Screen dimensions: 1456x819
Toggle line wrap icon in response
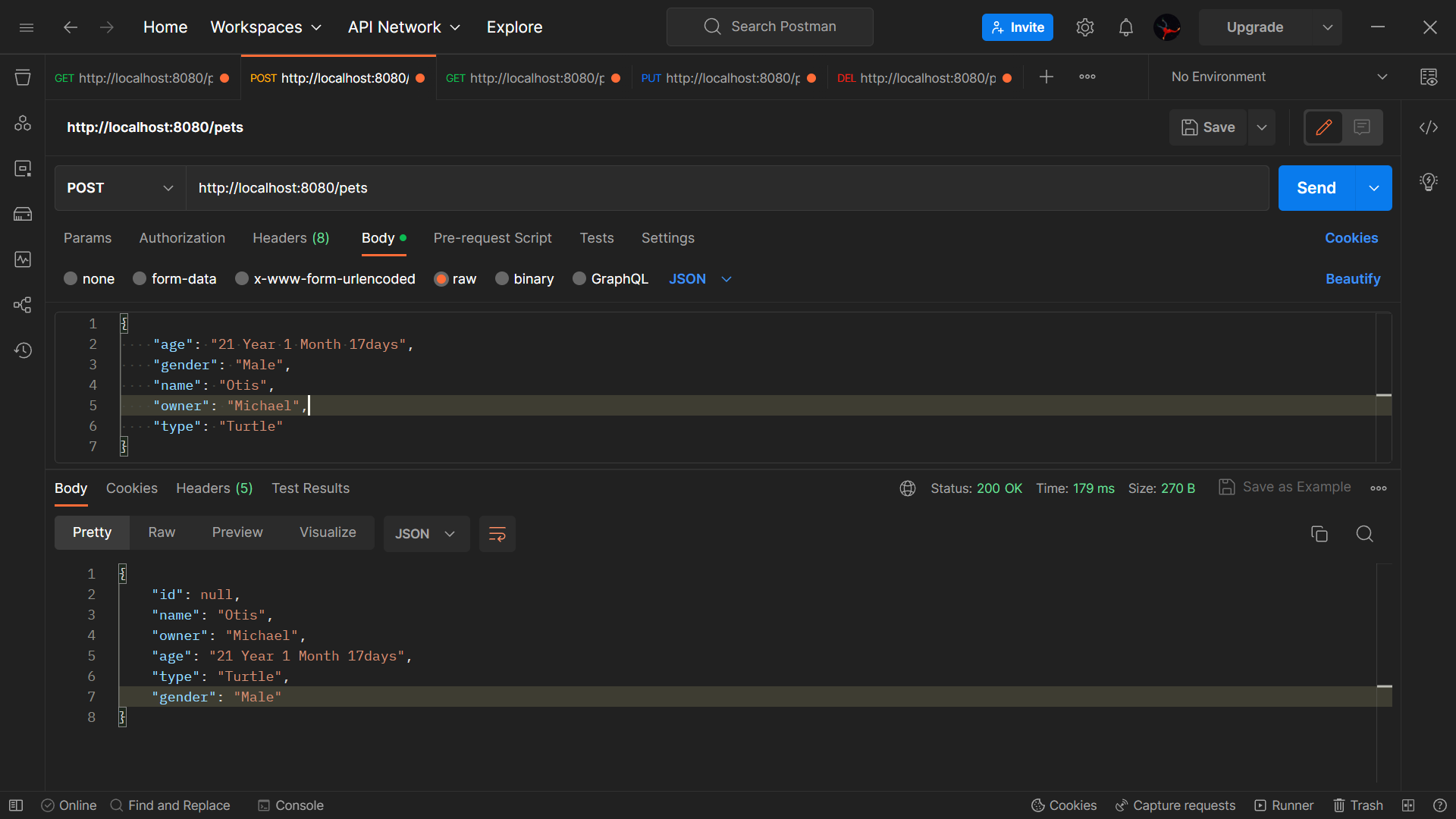point(497,534)
